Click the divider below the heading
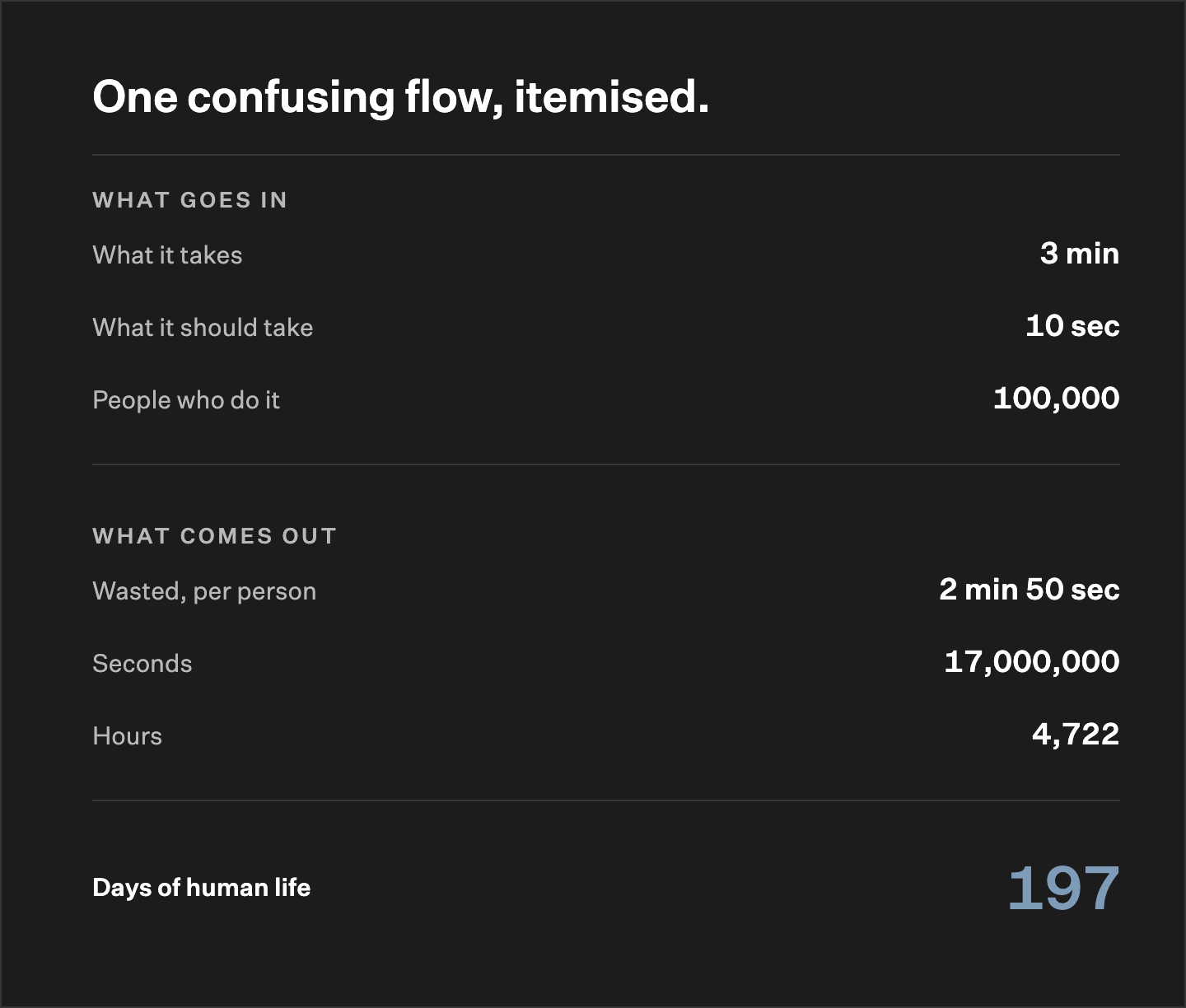1186x1008 pixels. pos(606,155)
